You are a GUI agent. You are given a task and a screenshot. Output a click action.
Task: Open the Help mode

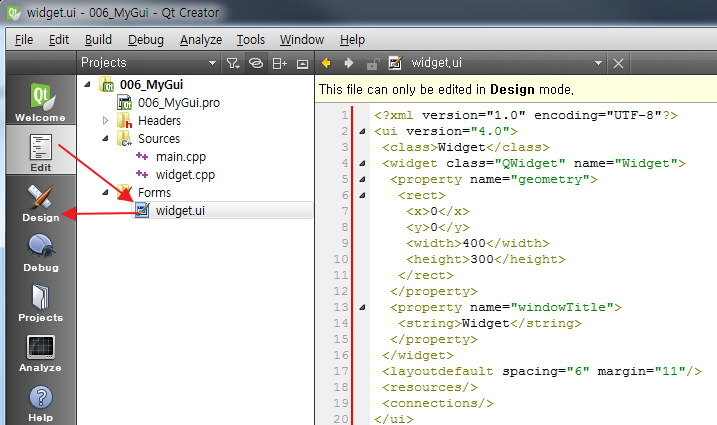pos(41,401)
